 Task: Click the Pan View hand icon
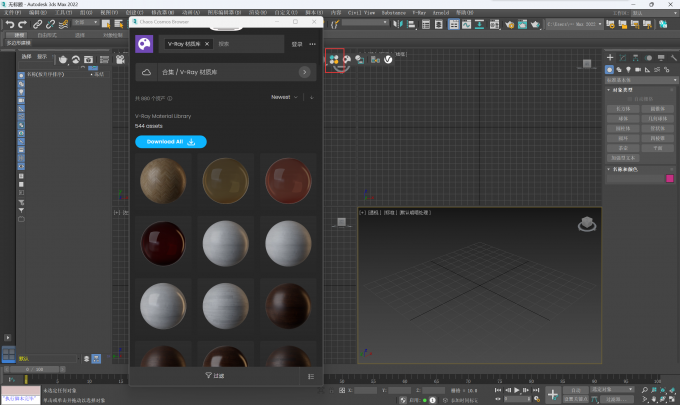[654, 399]
